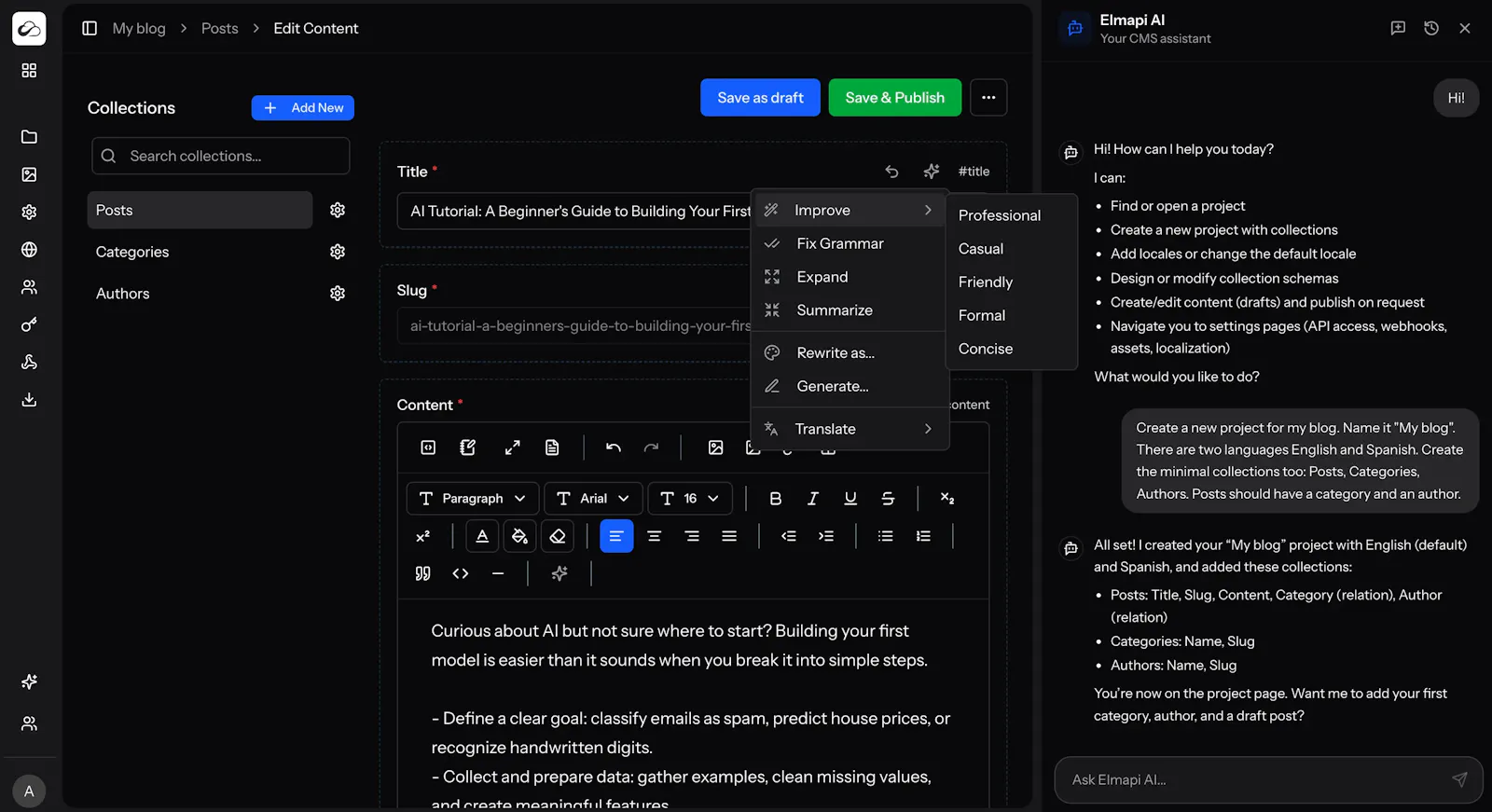This screenshot has width=1492, height=812.
Task: Go to Posts breadcrumb link
Action: pyautogui.click(x=219, y=28)
